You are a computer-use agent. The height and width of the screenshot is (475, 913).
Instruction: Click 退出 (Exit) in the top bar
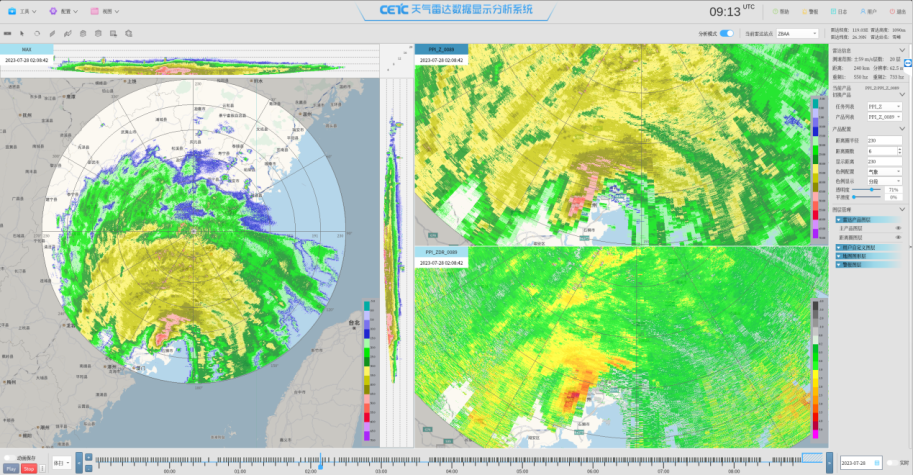point(897,12)
